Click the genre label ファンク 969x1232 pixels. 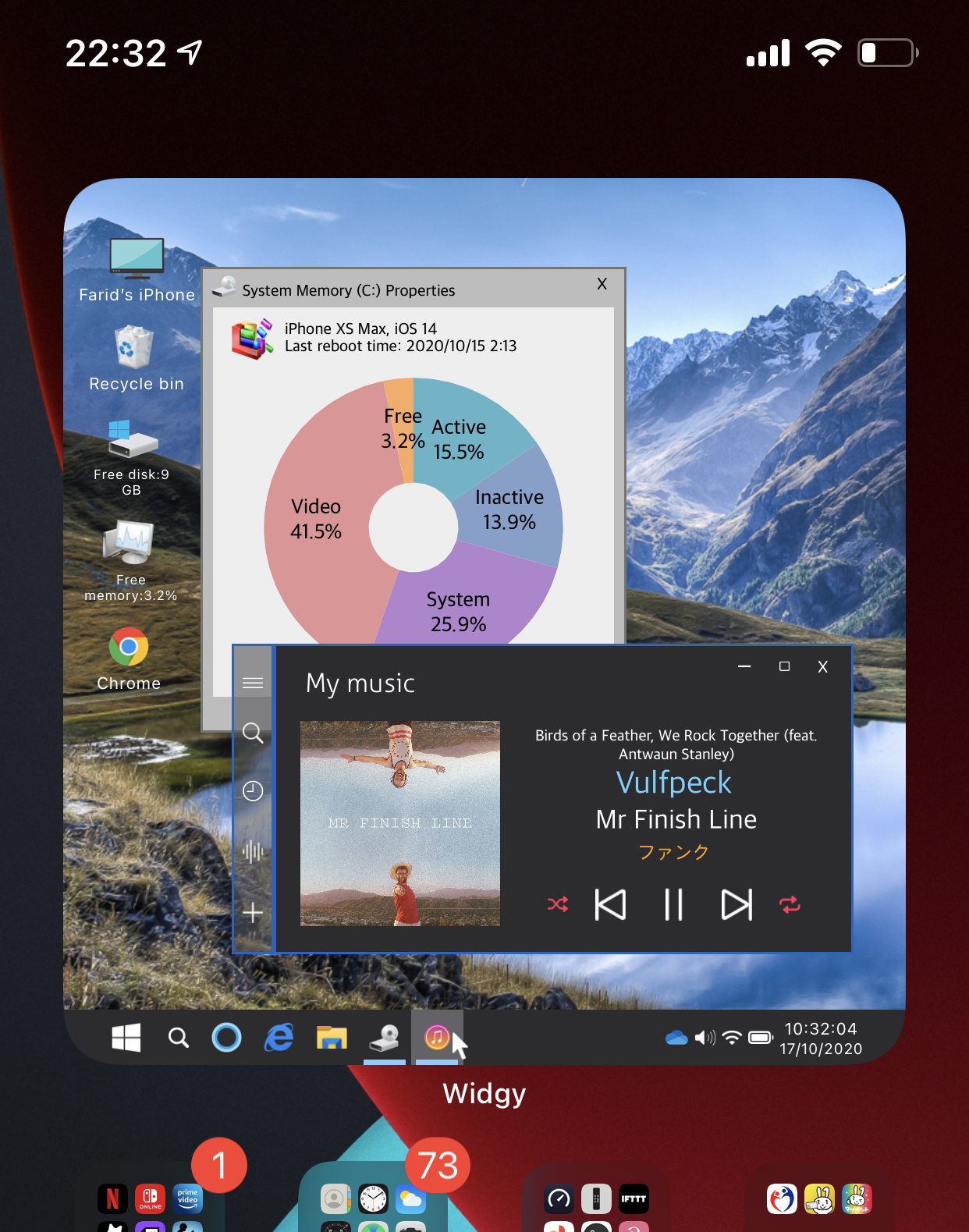674,852
